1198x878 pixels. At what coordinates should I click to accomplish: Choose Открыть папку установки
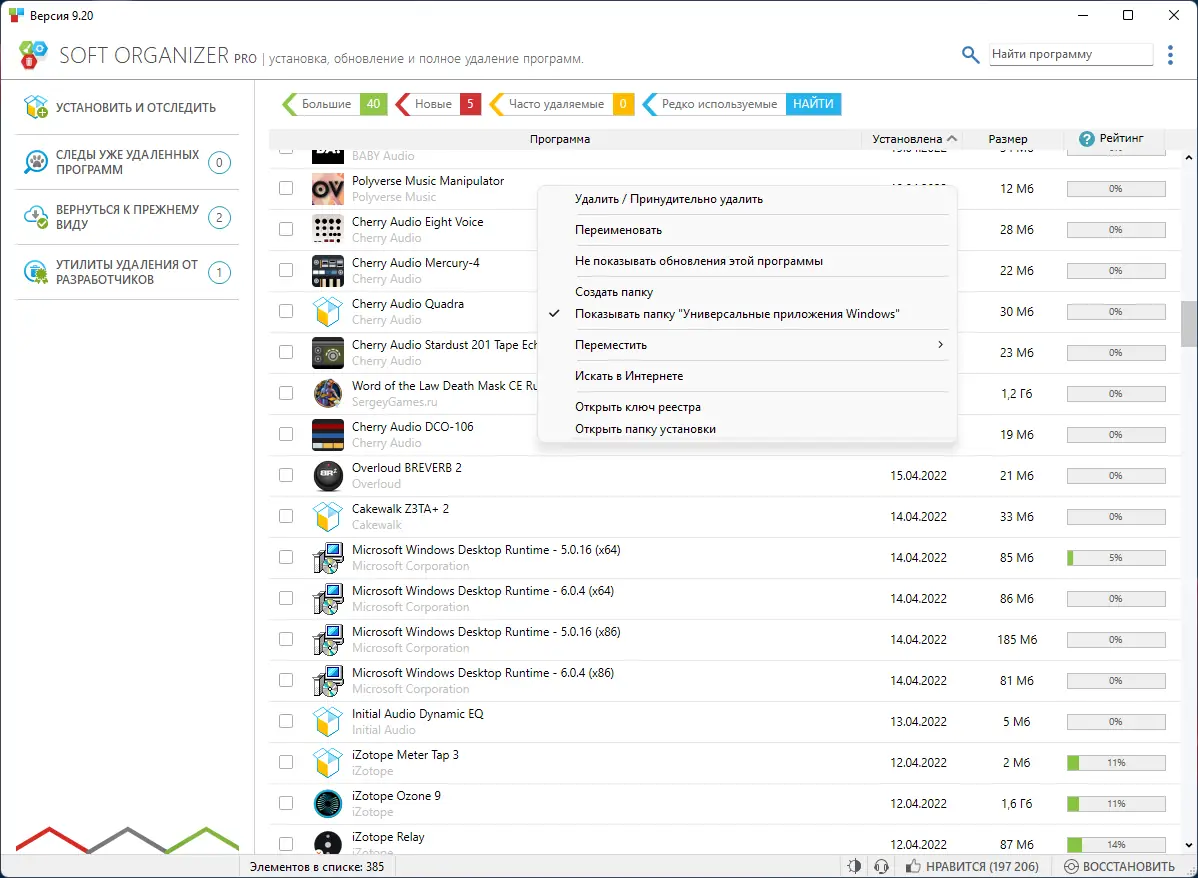747,429
